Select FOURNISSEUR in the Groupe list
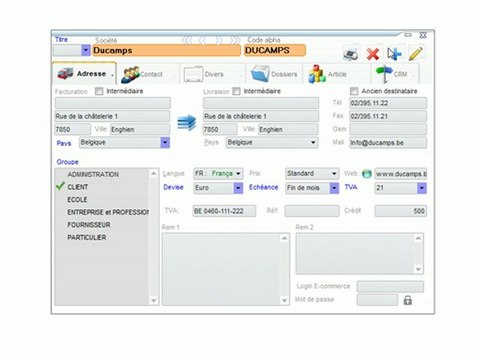This screenshot has height=360, width=480. coord(89,225)
